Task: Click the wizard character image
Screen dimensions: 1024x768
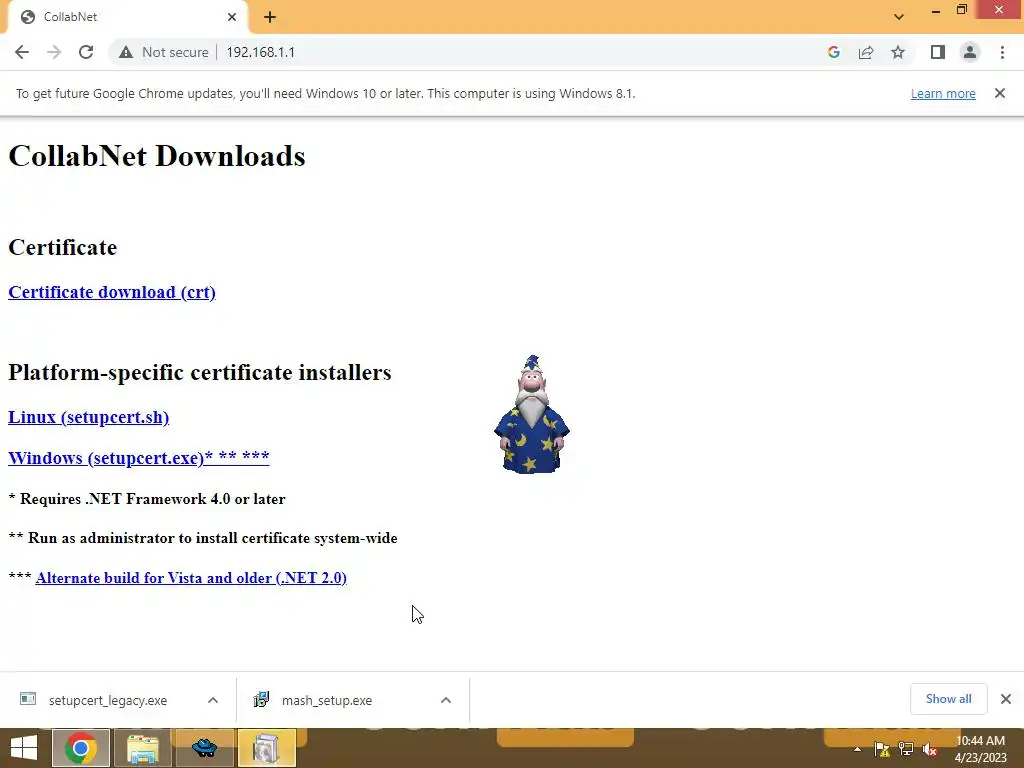Action: (x=532, y=414)
